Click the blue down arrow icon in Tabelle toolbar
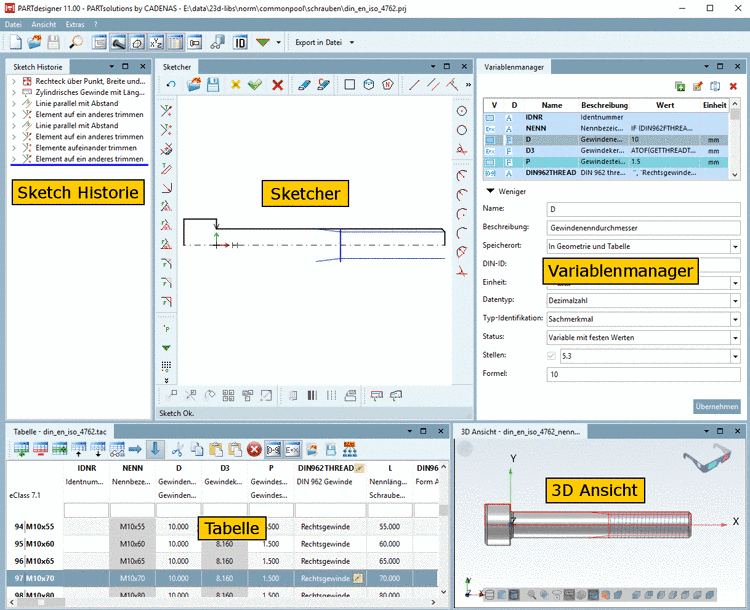The image size is (750, 610). point(154,449)
